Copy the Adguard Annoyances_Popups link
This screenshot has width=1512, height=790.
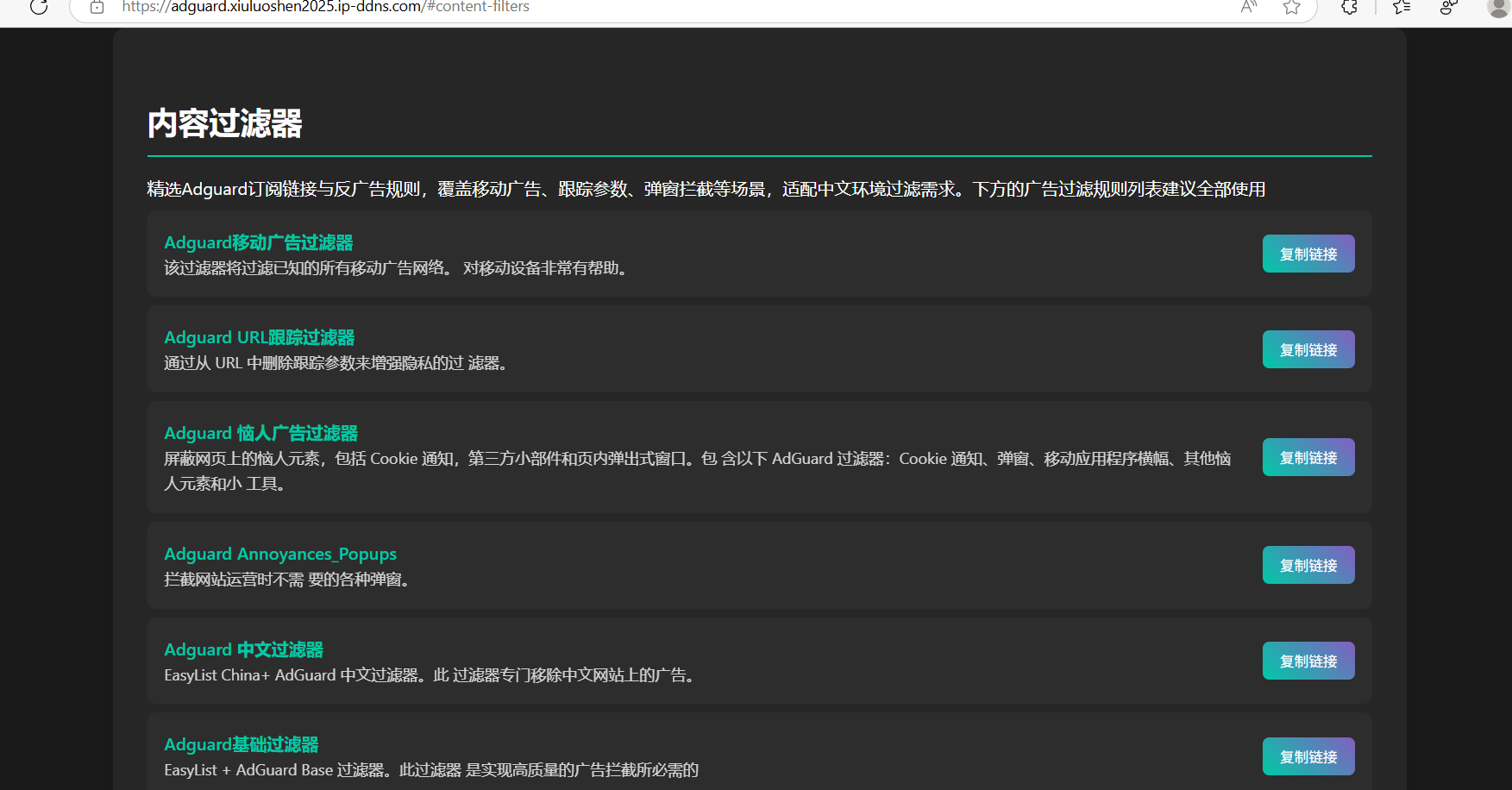pyautogui.click(x=1308, y=564)
